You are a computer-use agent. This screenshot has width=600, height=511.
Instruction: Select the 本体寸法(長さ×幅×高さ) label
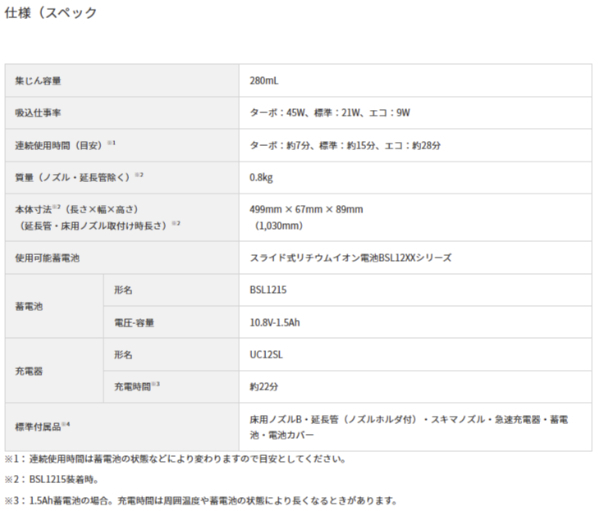(77, 209)
